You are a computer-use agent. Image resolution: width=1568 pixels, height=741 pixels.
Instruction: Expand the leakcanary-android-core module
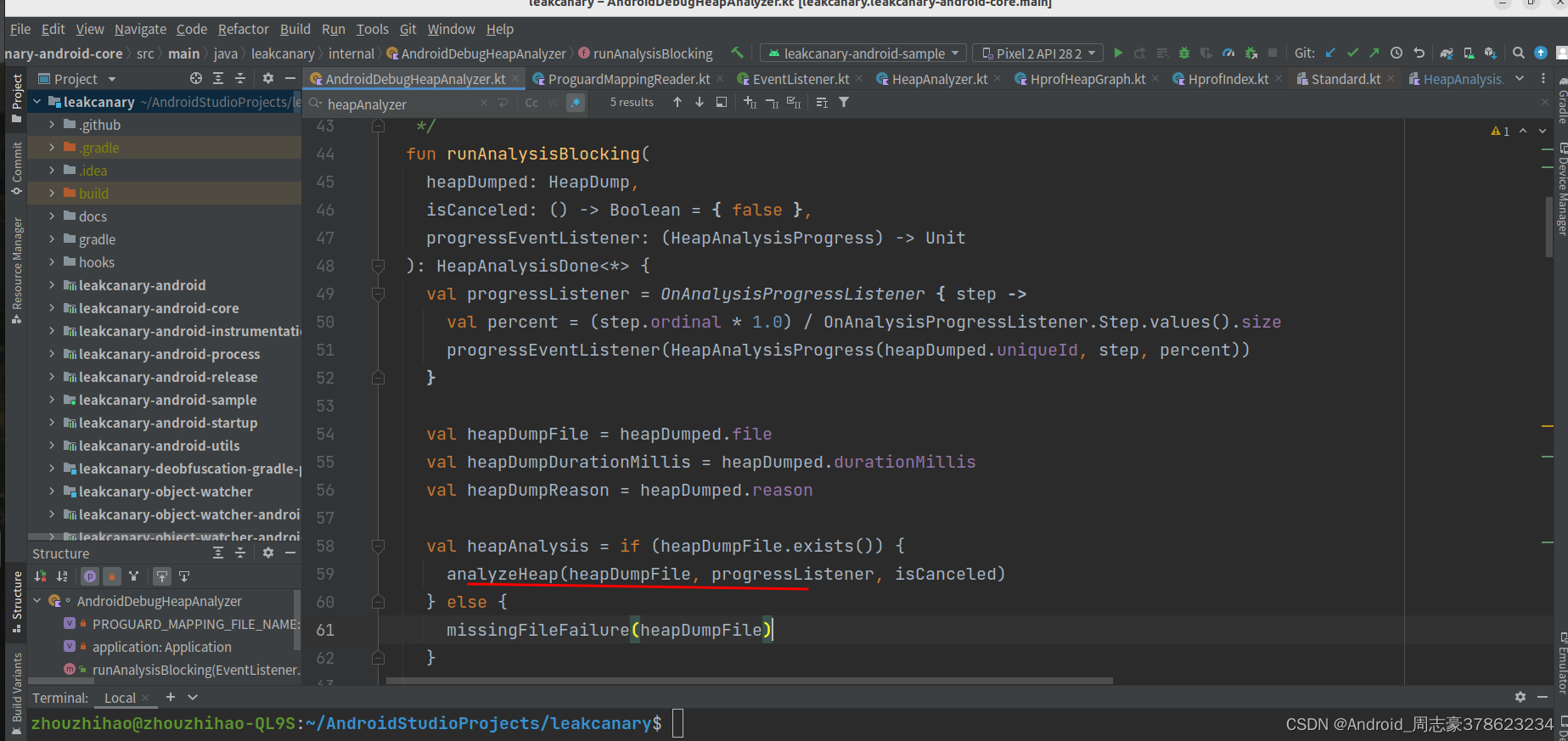click(x=52, y=308)
